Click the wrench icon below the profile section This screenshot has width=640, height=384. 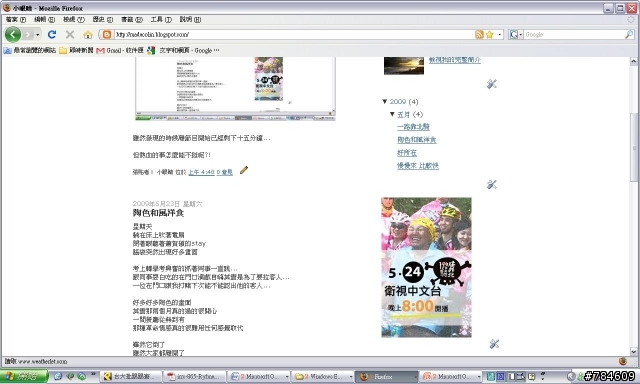[491, 84]
